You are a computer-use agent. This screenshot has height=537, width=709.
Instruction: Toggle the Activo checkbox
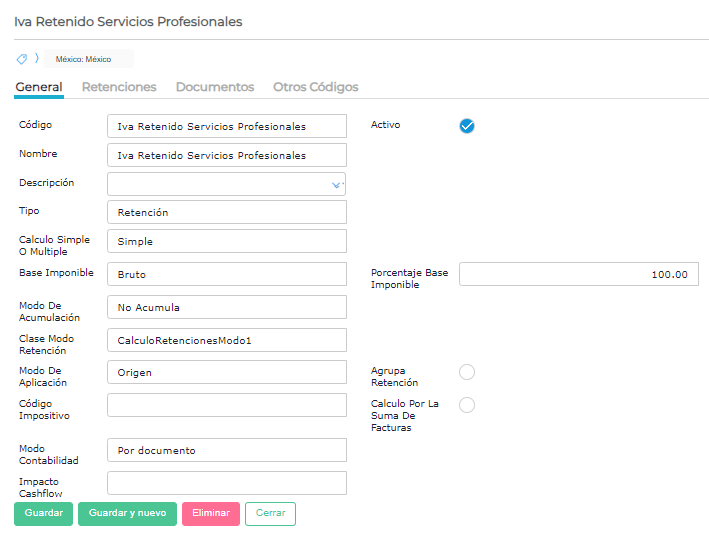click(x=467, y=126)
